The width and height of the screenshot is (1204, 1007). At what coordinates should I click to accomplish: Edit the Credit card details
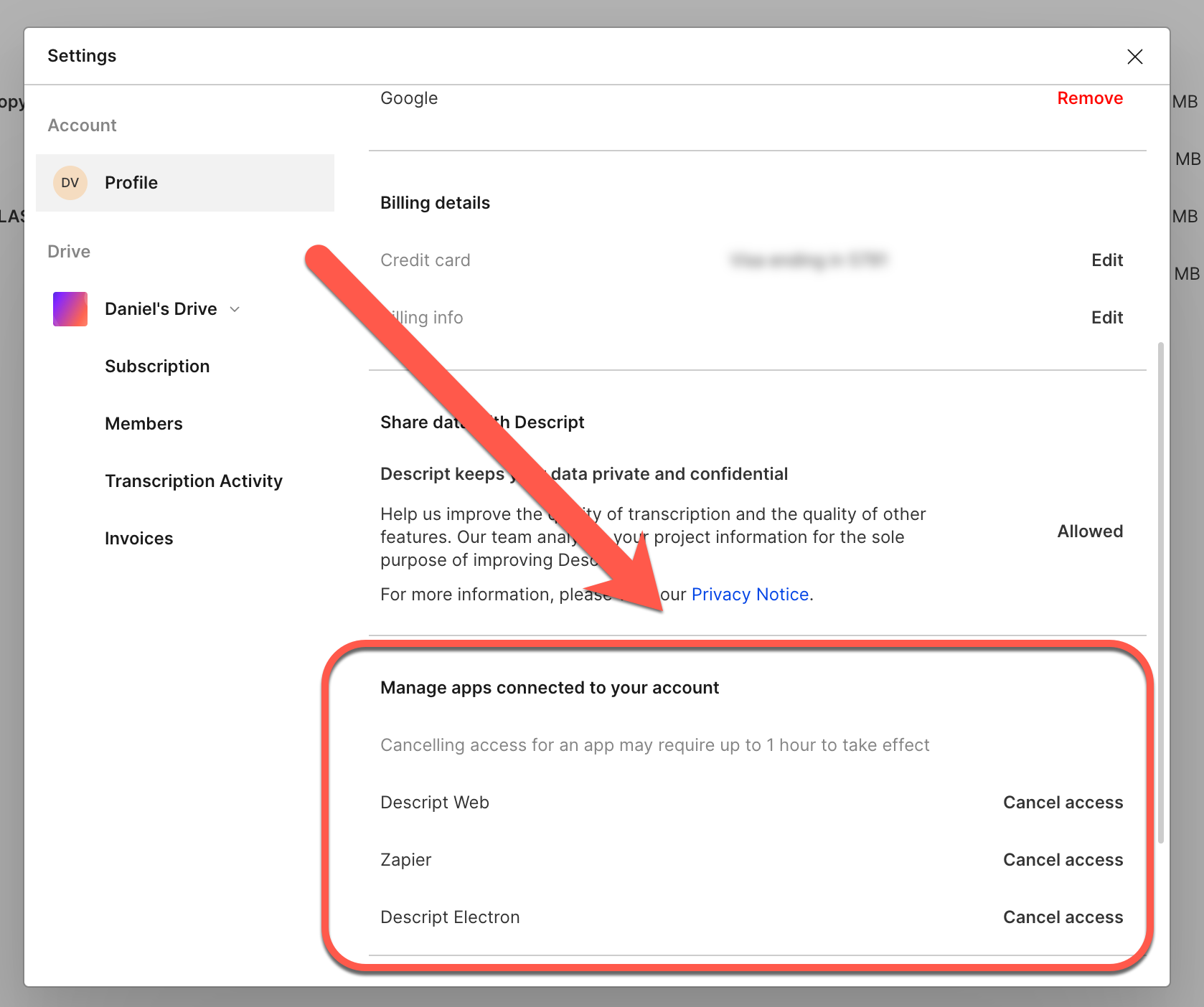coord(1107,260)
